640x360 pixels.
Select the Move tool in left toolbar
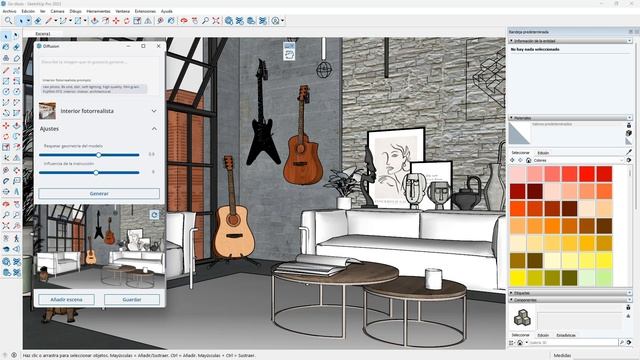tap(6, 126)
